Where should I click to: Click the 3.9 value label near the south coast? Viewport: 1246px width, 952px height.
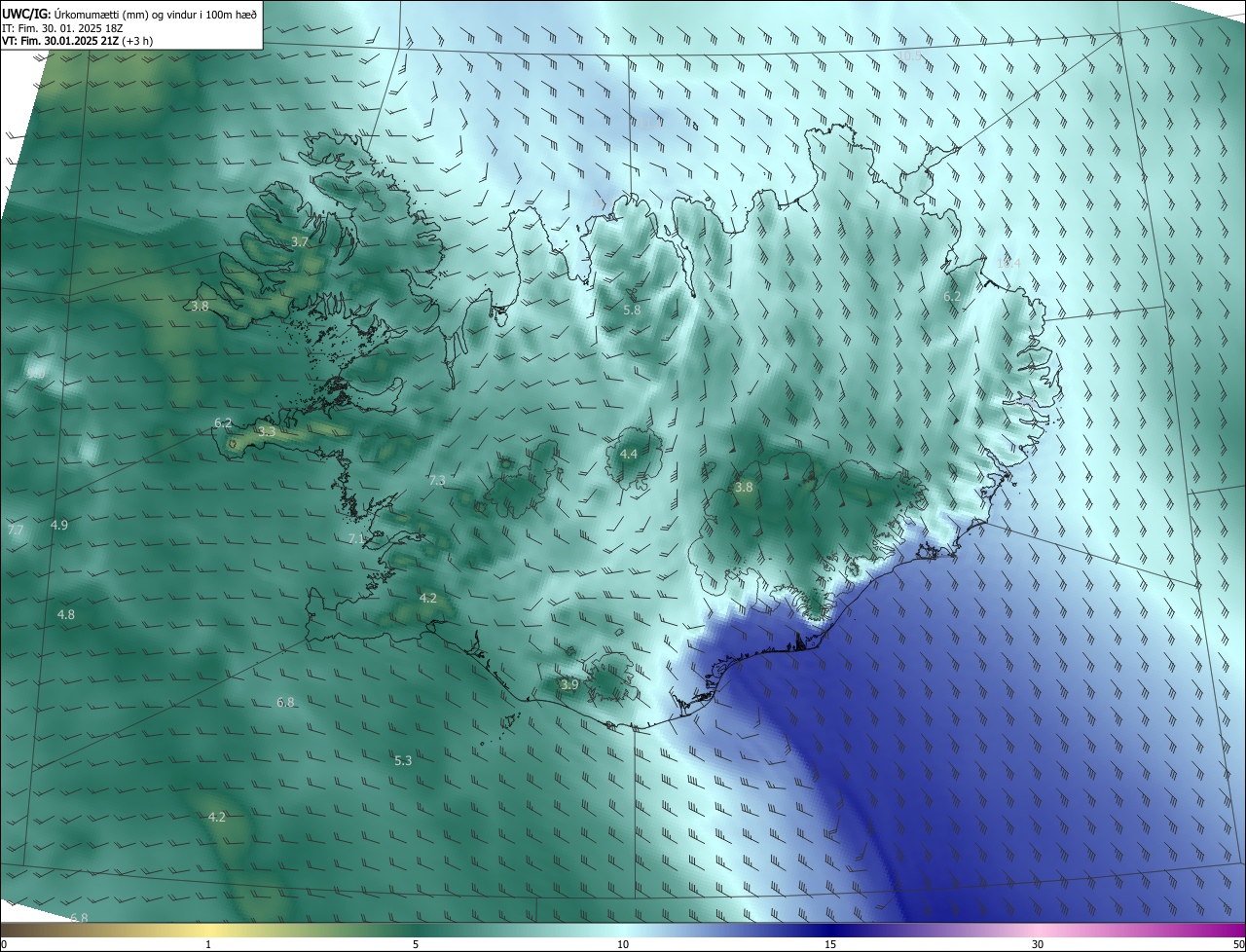(569, 684)
